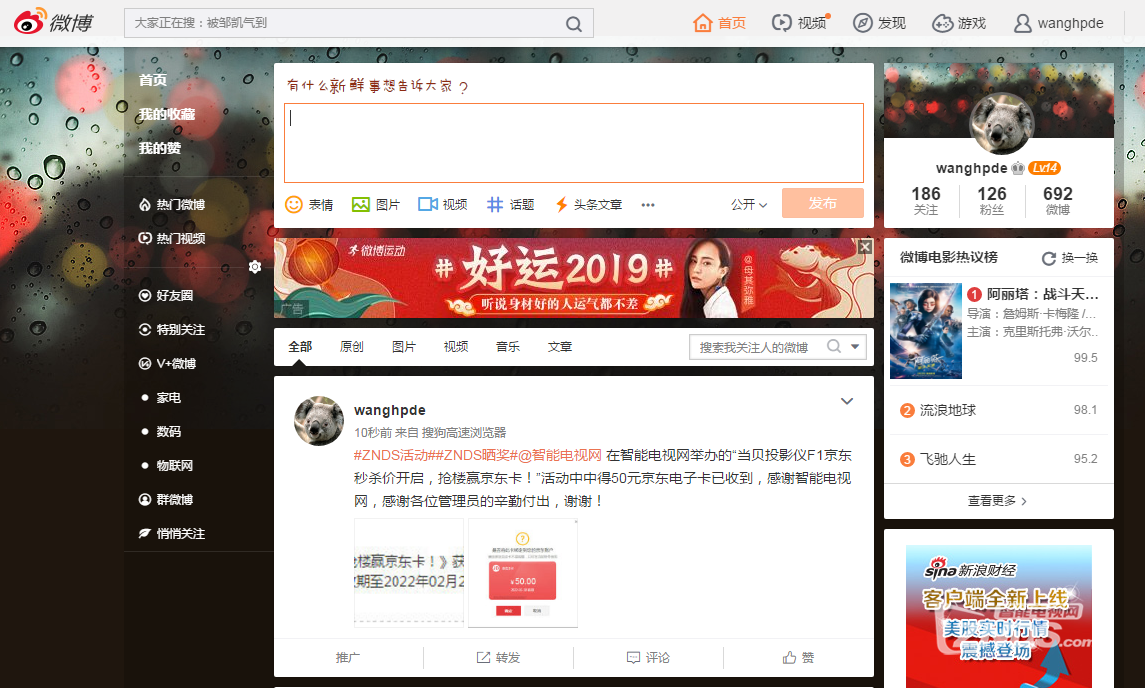
Task: Click 评论 comment button
Action: pos(648,657)
